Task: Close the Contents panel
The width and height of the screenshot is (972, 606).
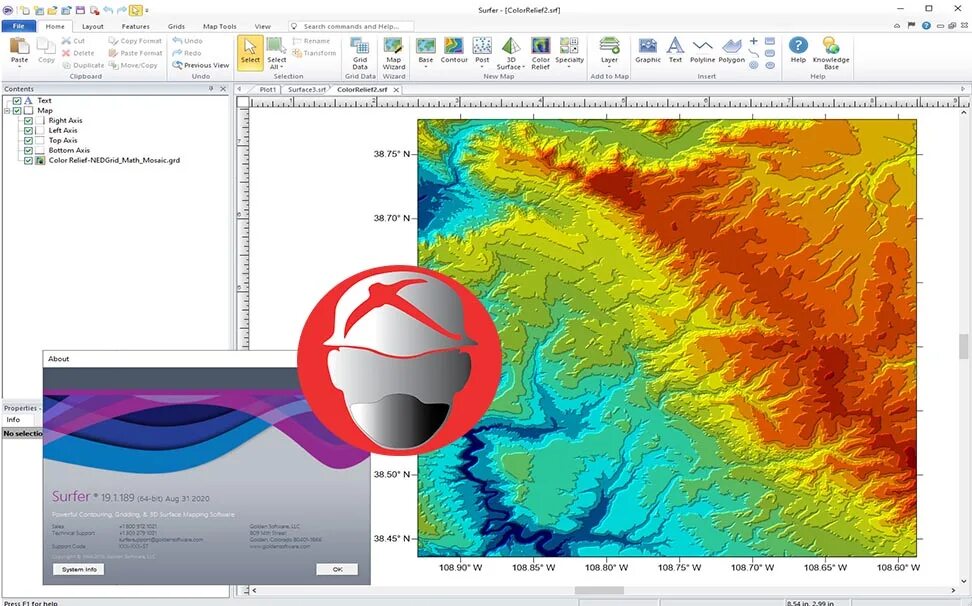Action: 223,89
